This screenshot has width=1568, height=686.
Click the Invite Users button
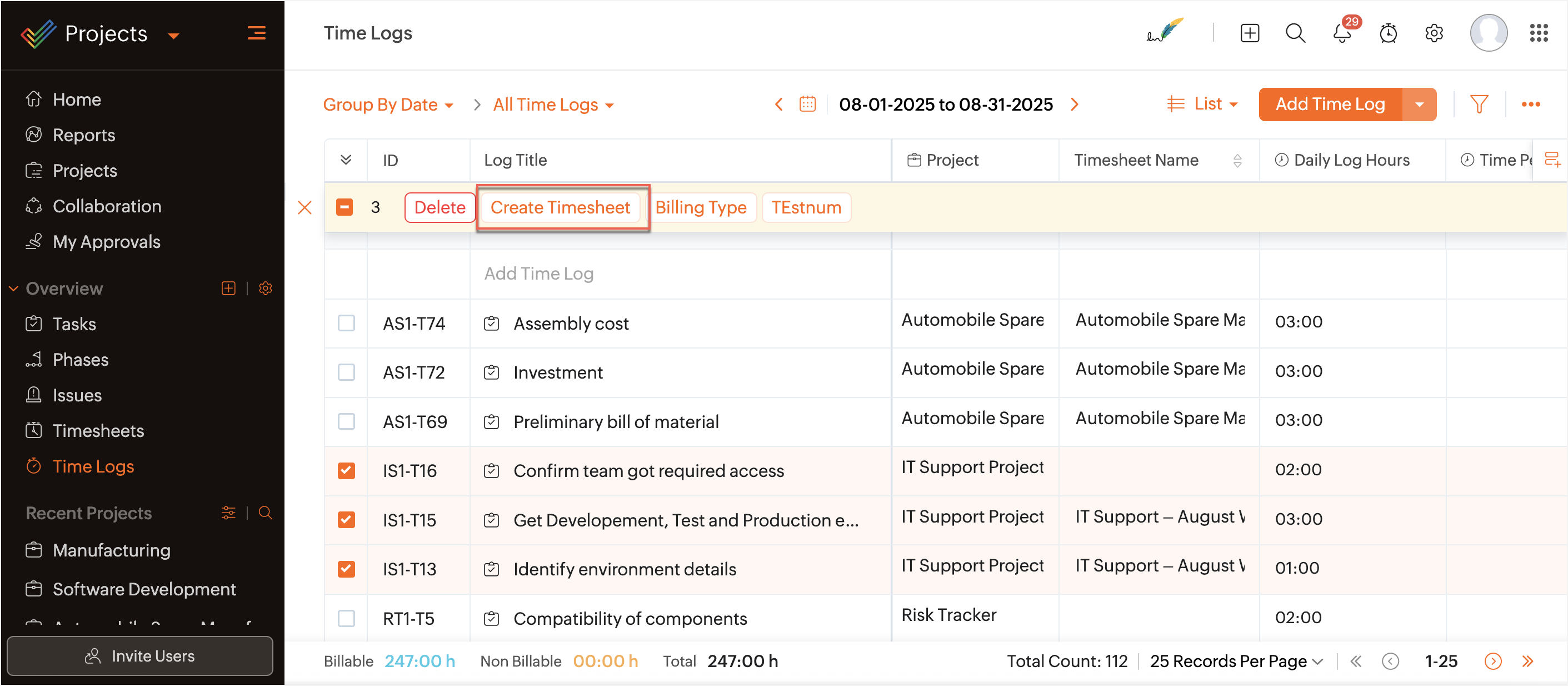pyautogui.click(x=140, y=655)
